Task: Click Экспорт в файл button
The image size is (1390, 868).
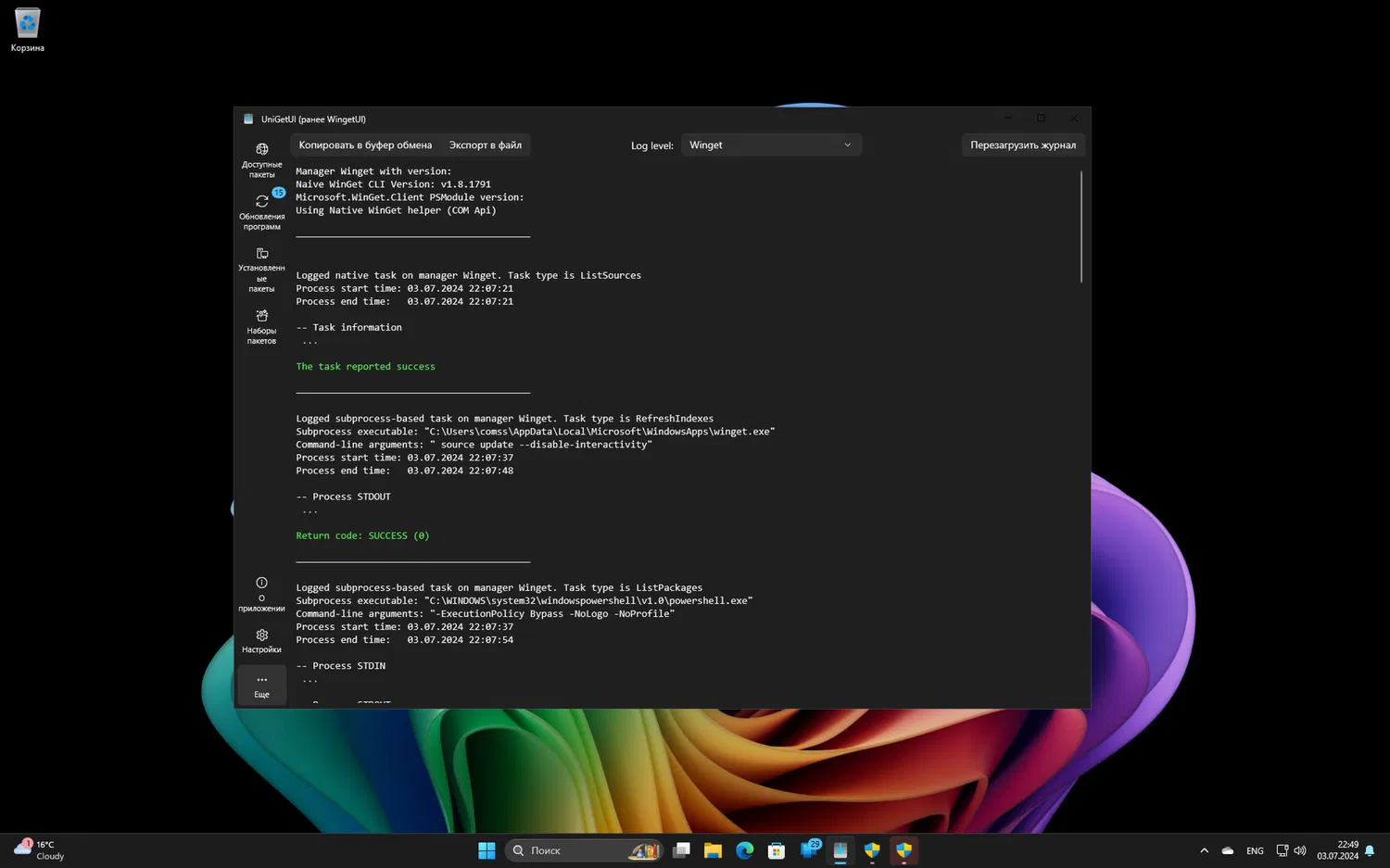Action: [486, 145]
